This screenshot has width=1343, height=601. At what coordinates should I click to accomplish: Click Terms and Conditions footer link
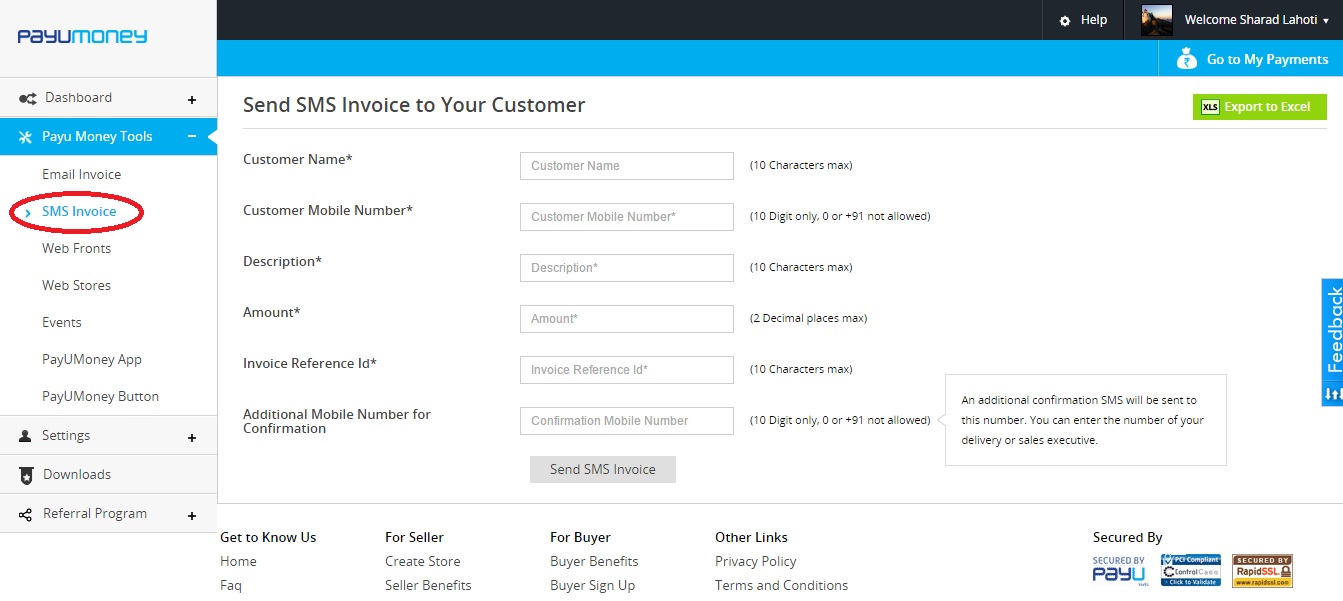click(781, 585)
